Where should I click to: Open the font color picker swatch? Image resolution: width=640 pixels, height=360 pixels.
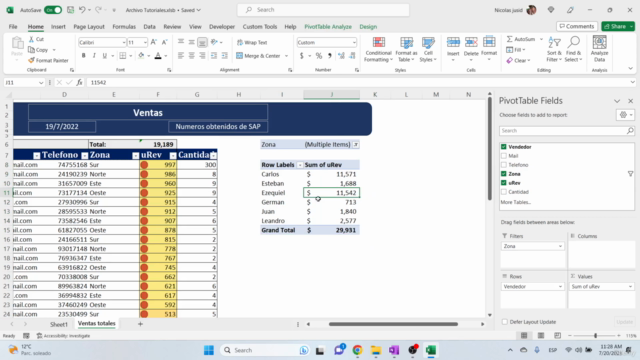coord(158,56)
